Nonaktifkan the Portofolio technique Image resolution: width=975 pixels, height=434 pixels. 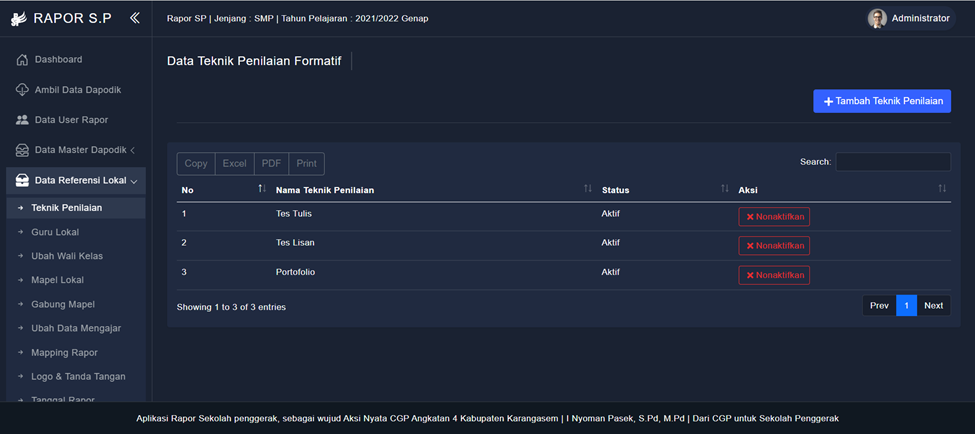click(774, 275)
